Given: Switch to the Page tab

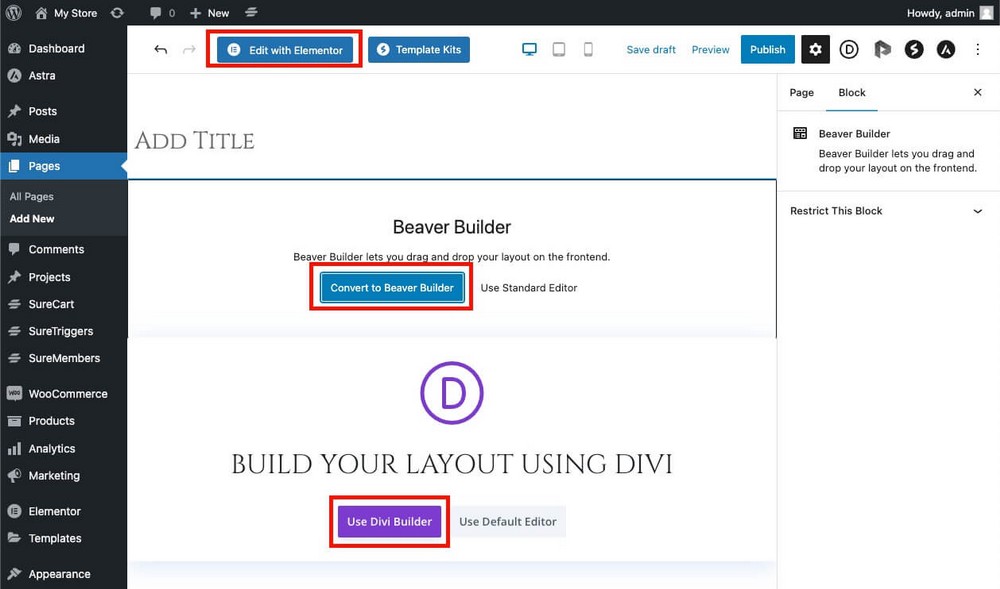Looking at the screenshot, I should pyautogui.click(x=802, y=92).
